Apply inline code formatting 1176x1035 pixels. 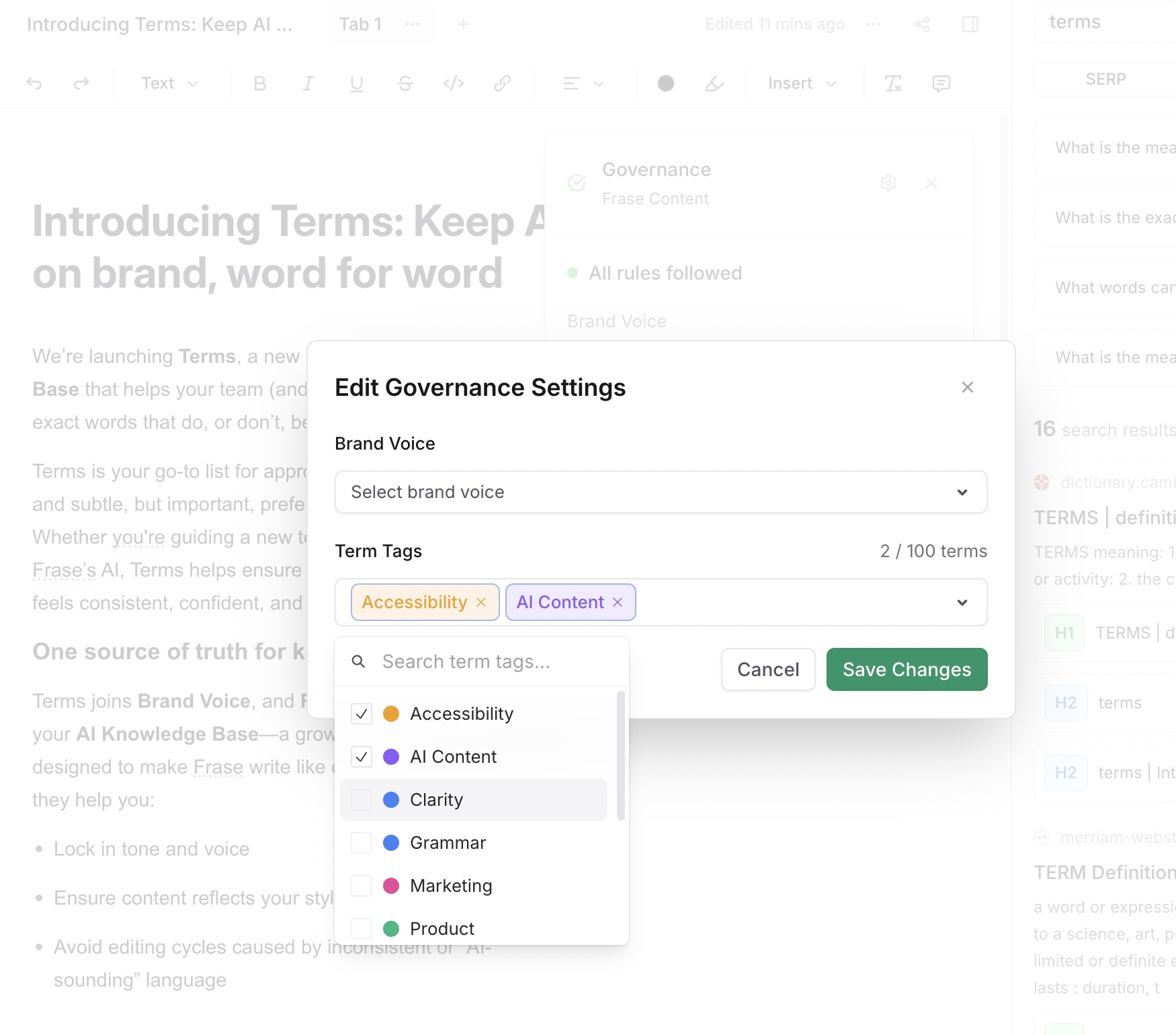[x=454, y=83]
